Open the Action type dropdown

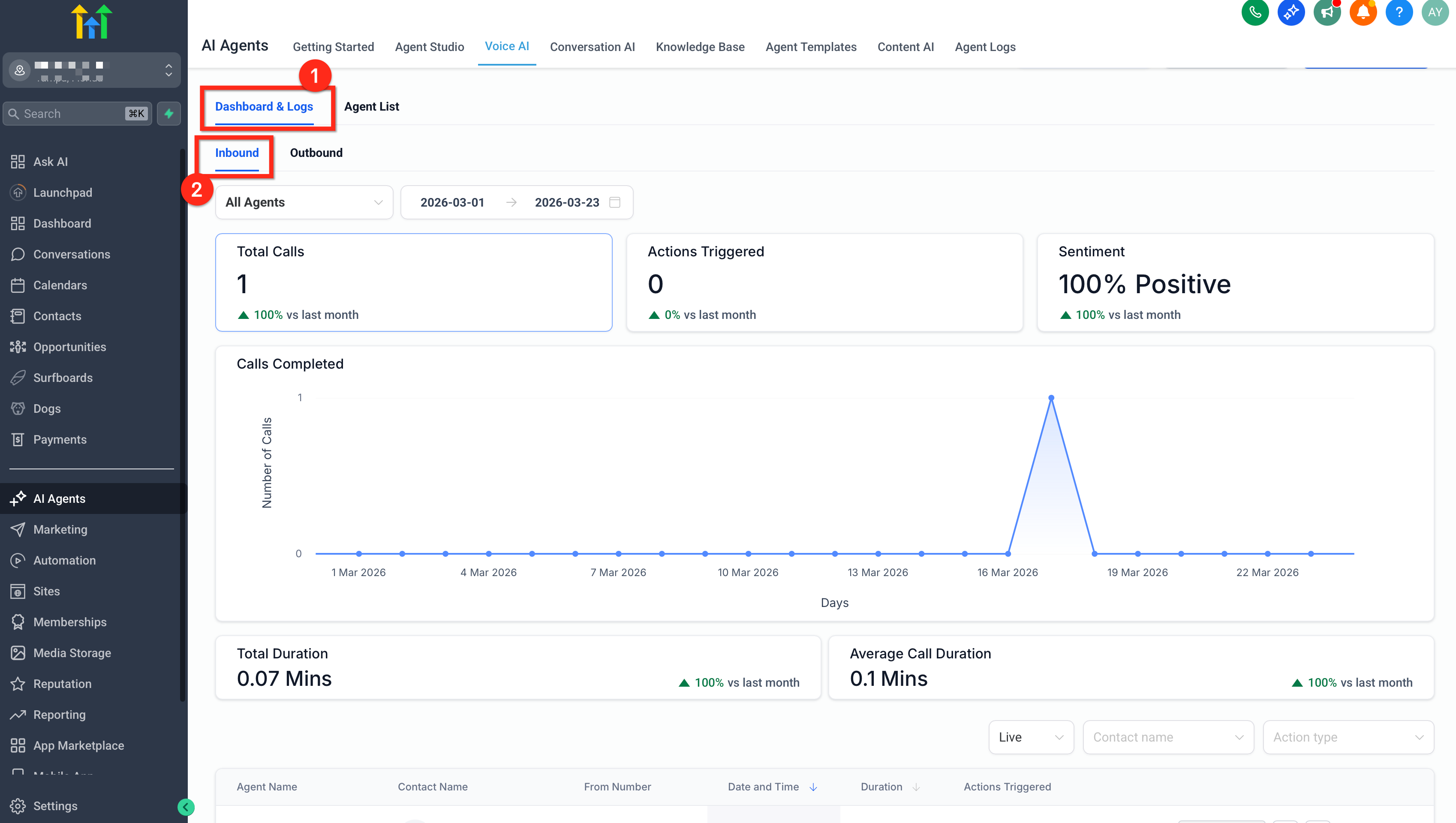(x=1348, y=737)
